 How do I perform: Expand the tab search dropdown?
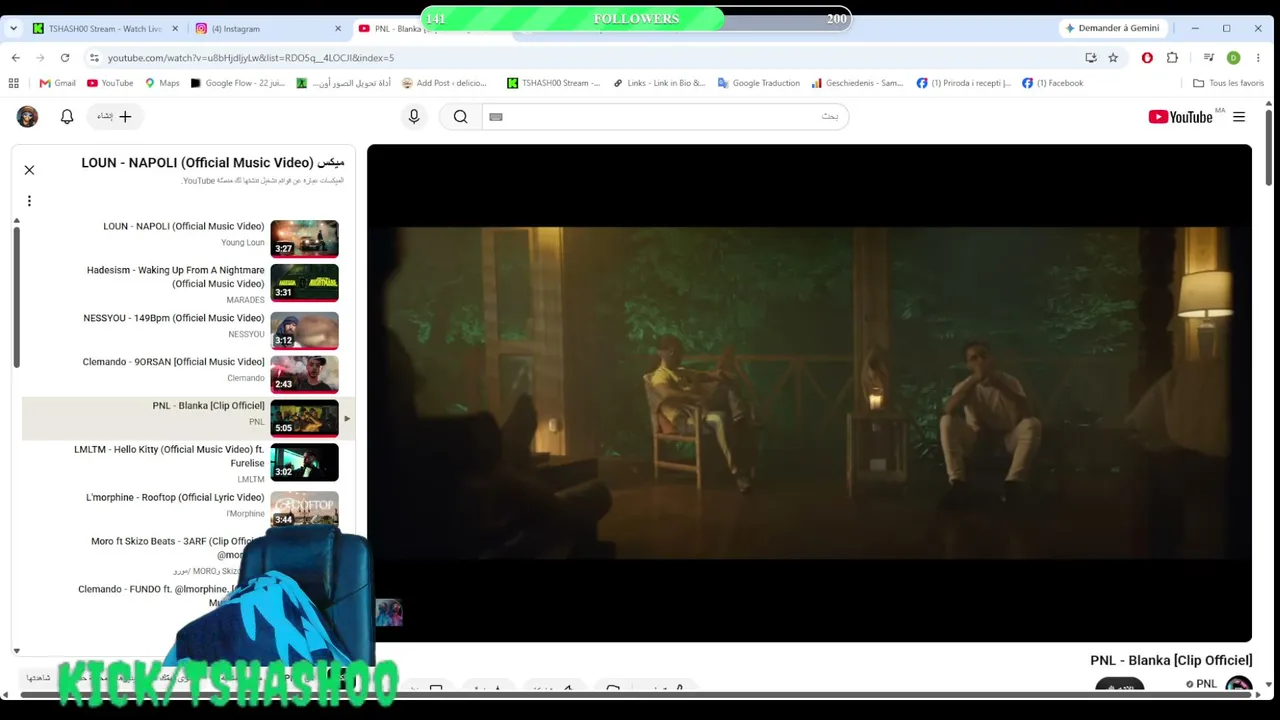click(x=13, y=28)
